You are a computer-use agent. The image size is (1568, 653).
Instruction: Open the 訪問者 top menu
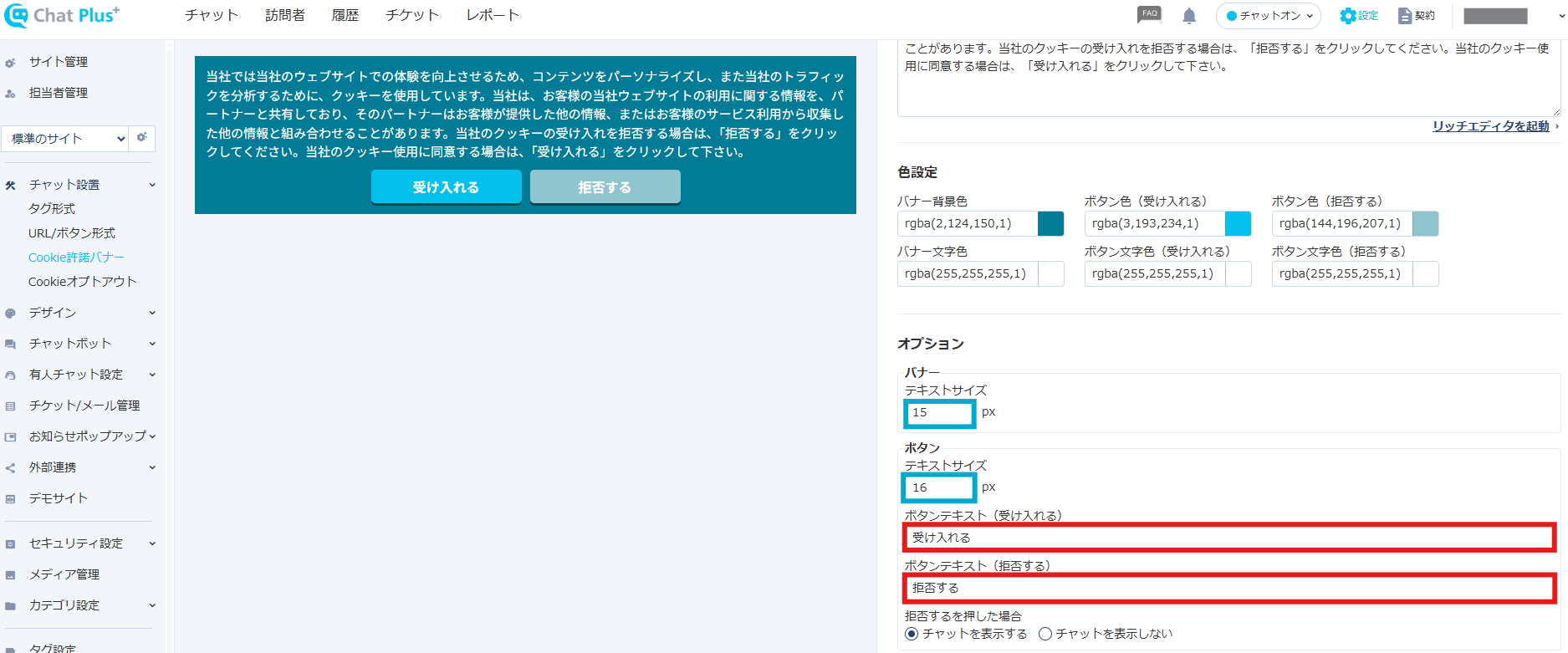(x=285, y=15)
